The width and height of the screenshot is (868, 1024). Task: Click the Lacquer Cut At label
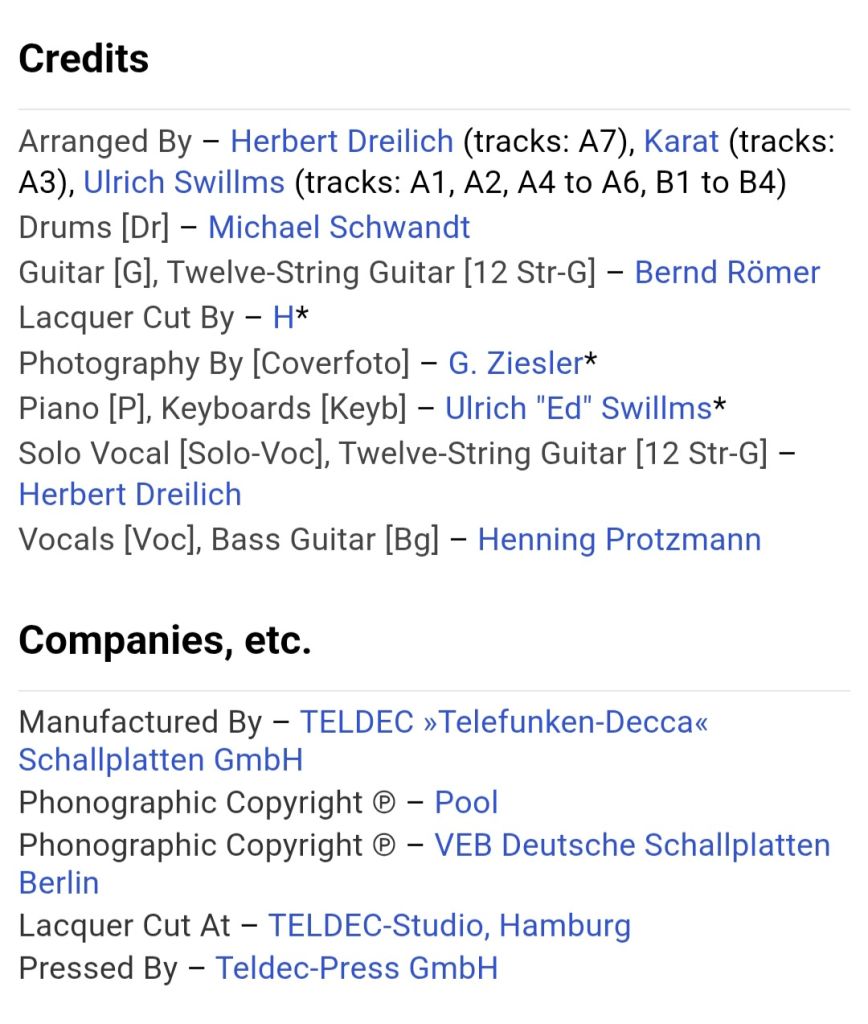(x=124, y=926)
